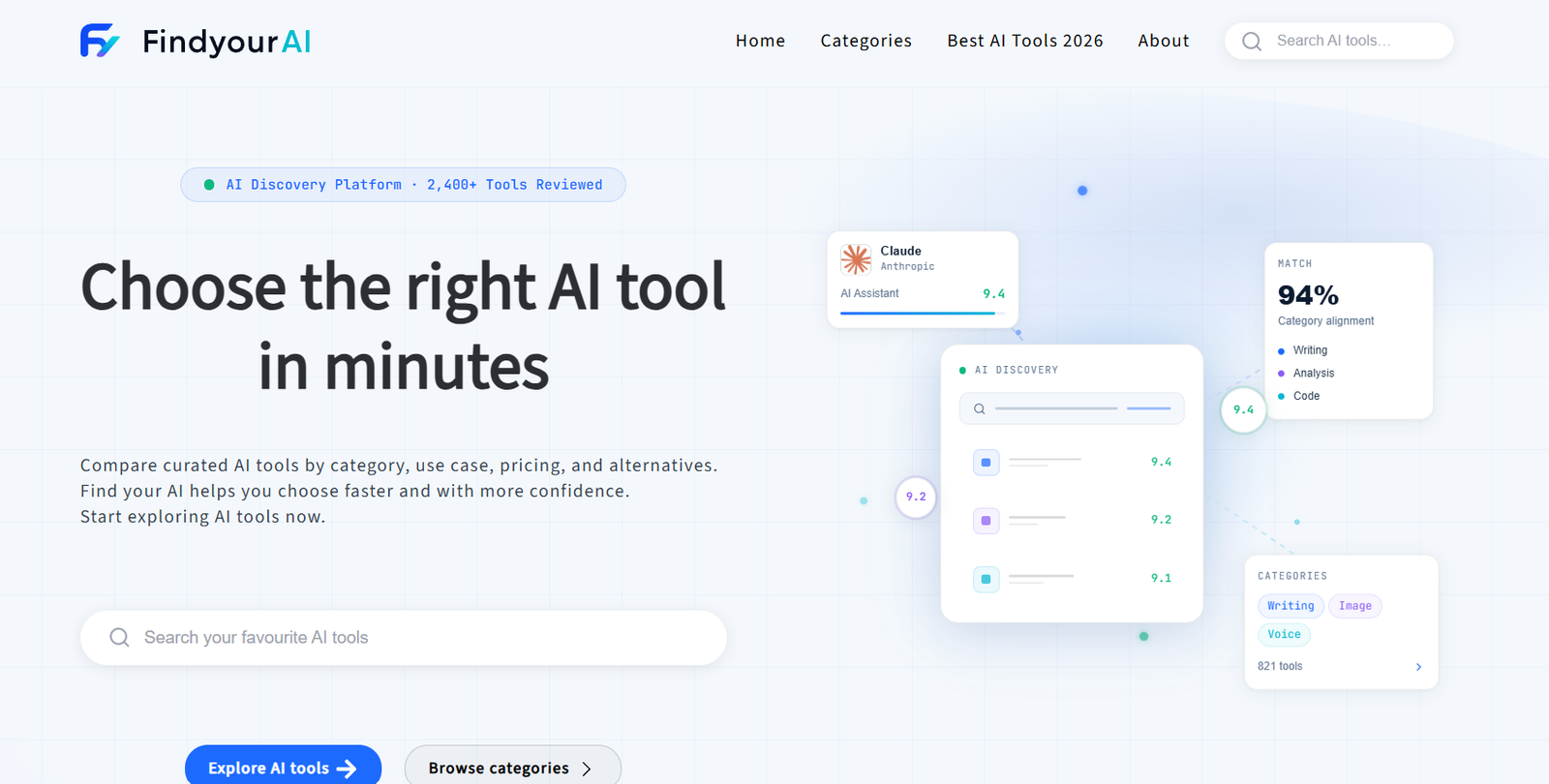
Task: Click the Explore AI tools button
Action: click(x=283, y=768)
